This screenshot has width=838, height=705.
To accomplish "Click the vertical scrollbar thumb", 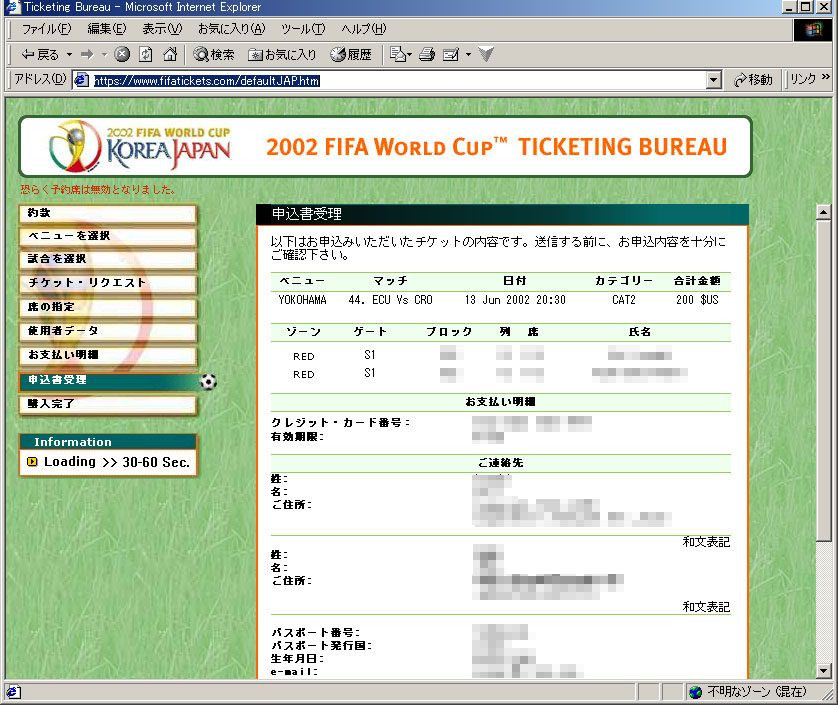I will [x=824, y=382].
